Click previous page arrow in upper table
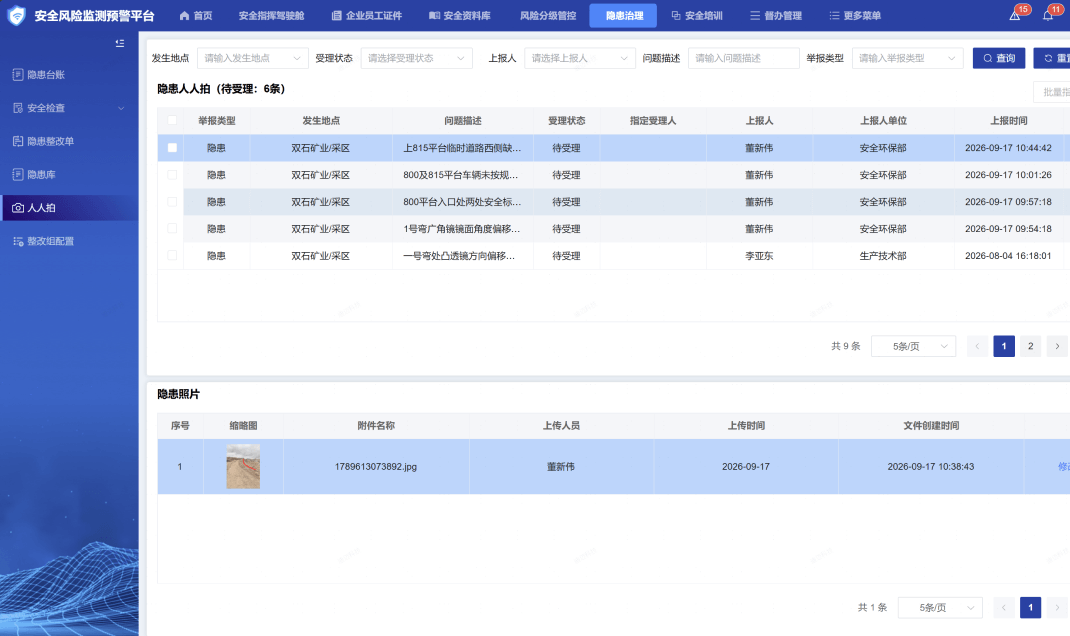Screen dimensions: 1070x636 977,346
